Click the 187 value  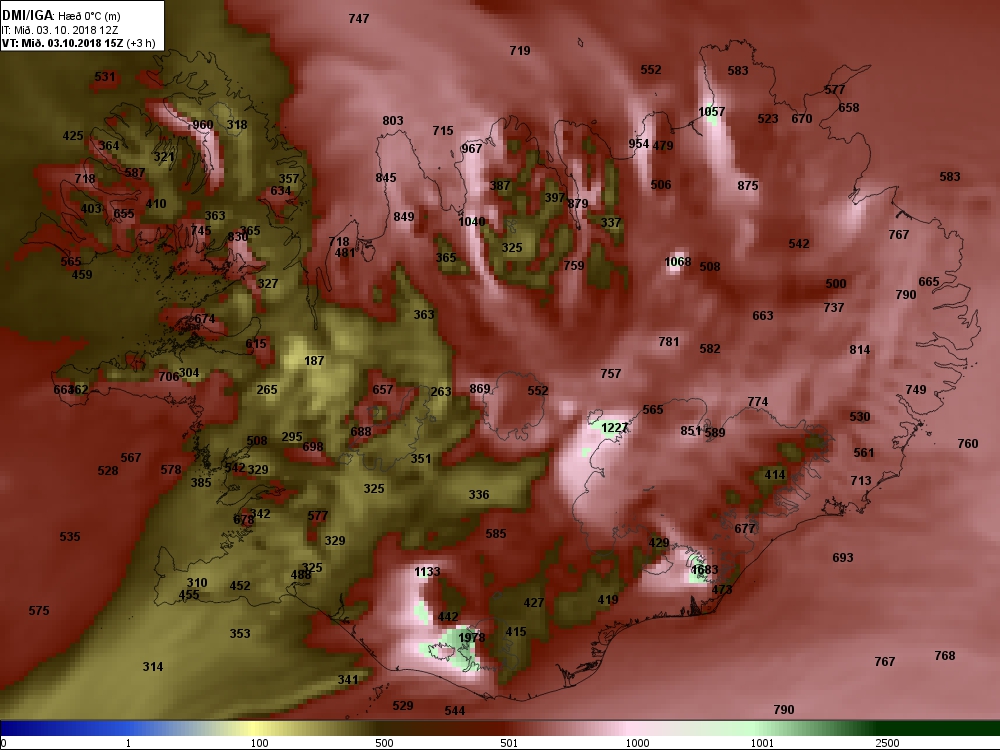coord(314,360)
